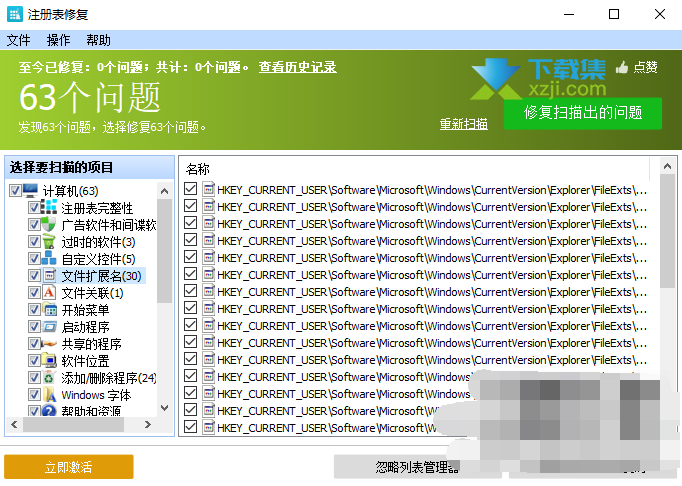Screen dimensions: 682x486
Task: Open the 操作 menu
Action: pos(58,40)
